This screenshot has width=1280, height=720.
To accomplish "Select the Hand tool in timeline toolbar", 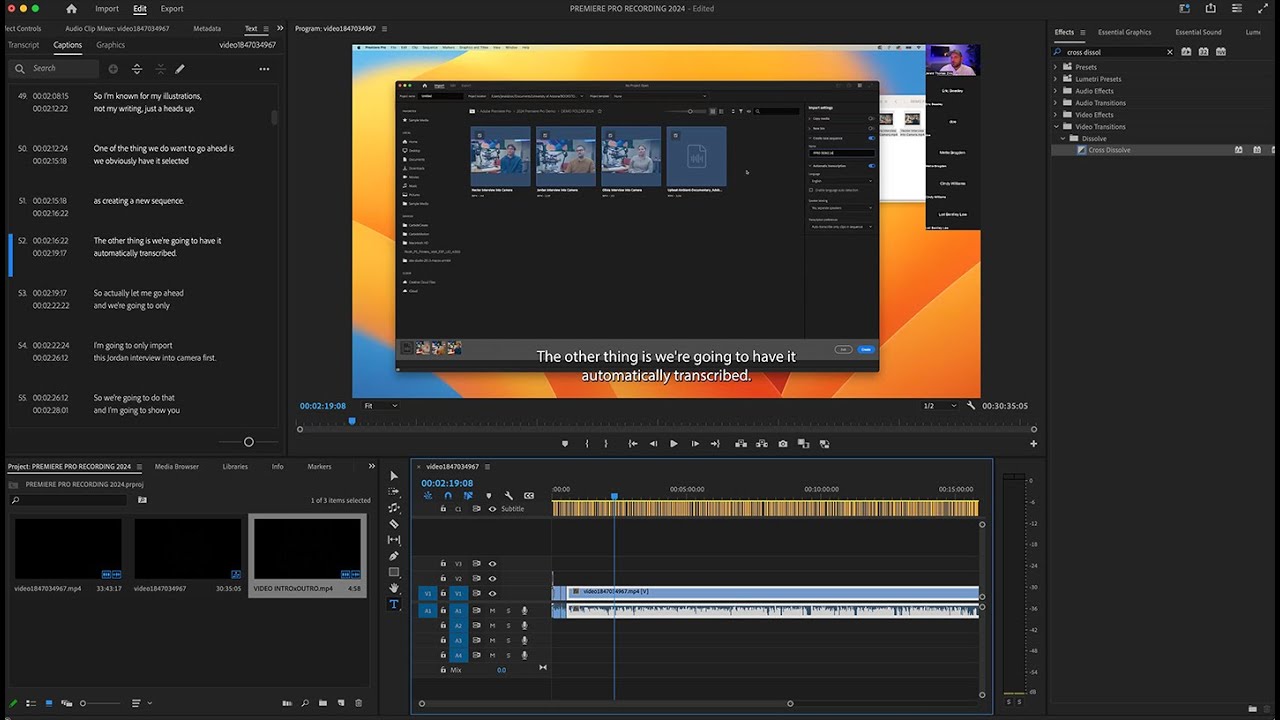I will coord(394,588).
